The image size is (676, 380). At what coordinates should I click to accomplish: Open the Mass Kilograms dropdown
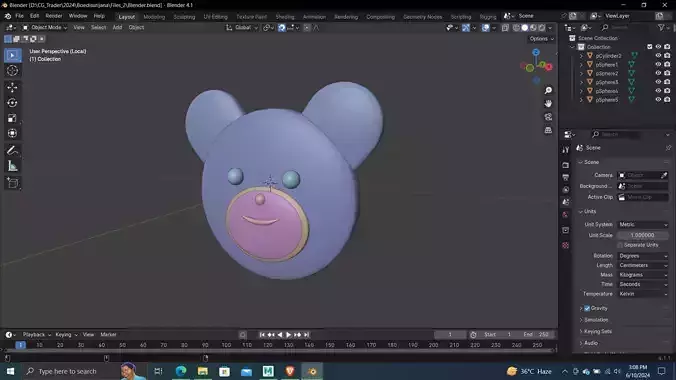pyautogui.click(x=643, y=275)
